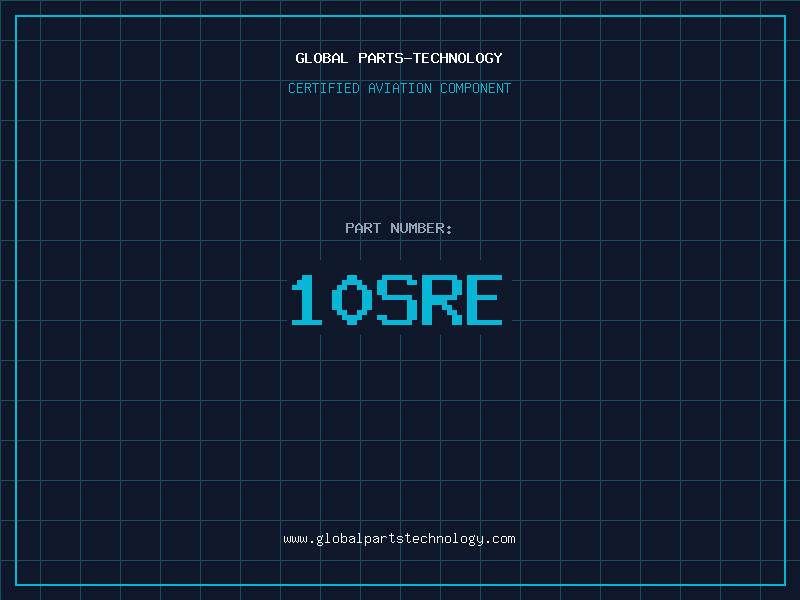Select the word GLOBAL in the title

322,58
